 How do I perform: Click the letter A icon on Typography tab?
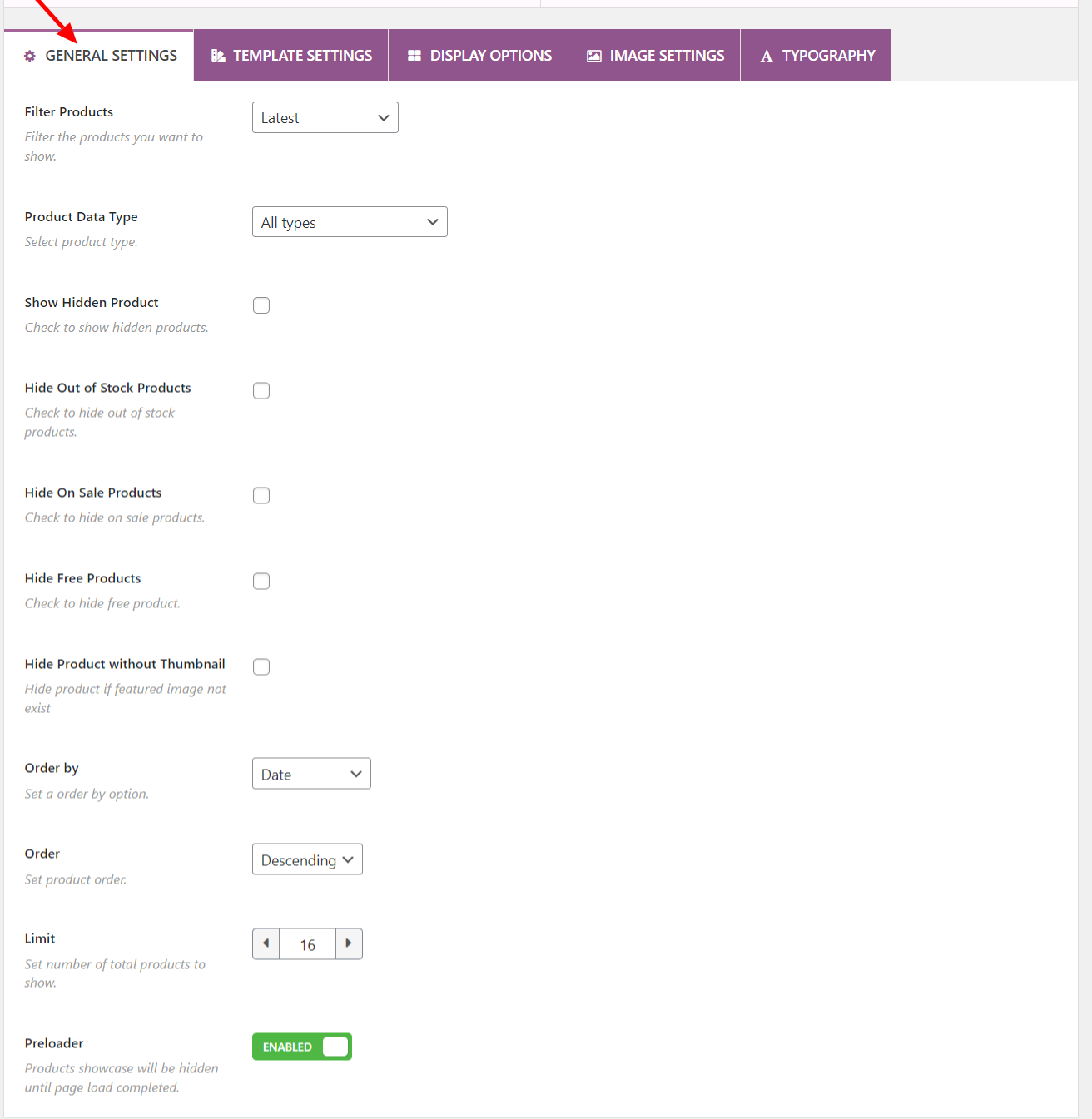click(x=766, y=55)
